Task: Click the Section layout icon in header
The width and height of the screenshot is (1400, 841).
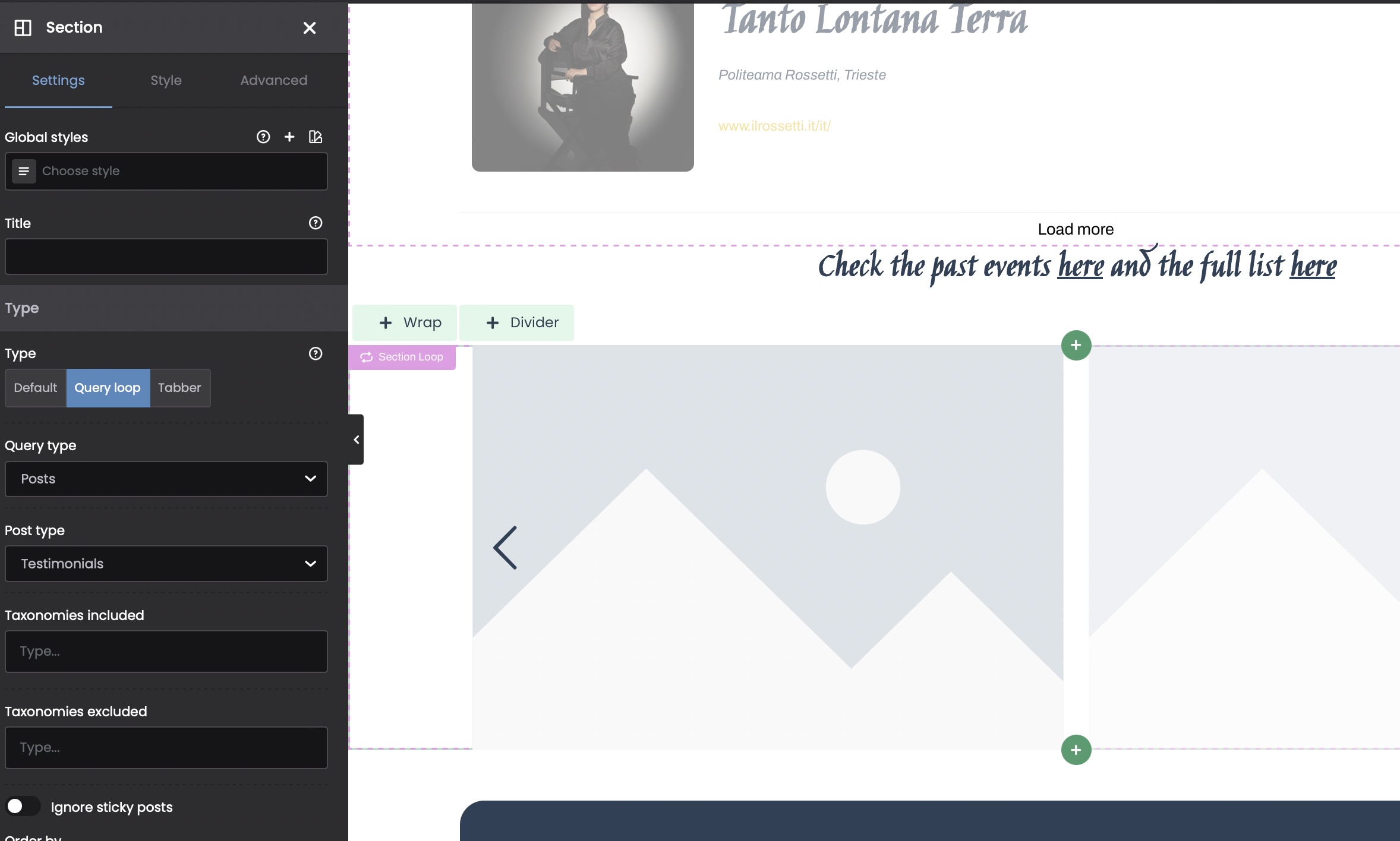Action: pyautogui.click(x=23, y=27)
